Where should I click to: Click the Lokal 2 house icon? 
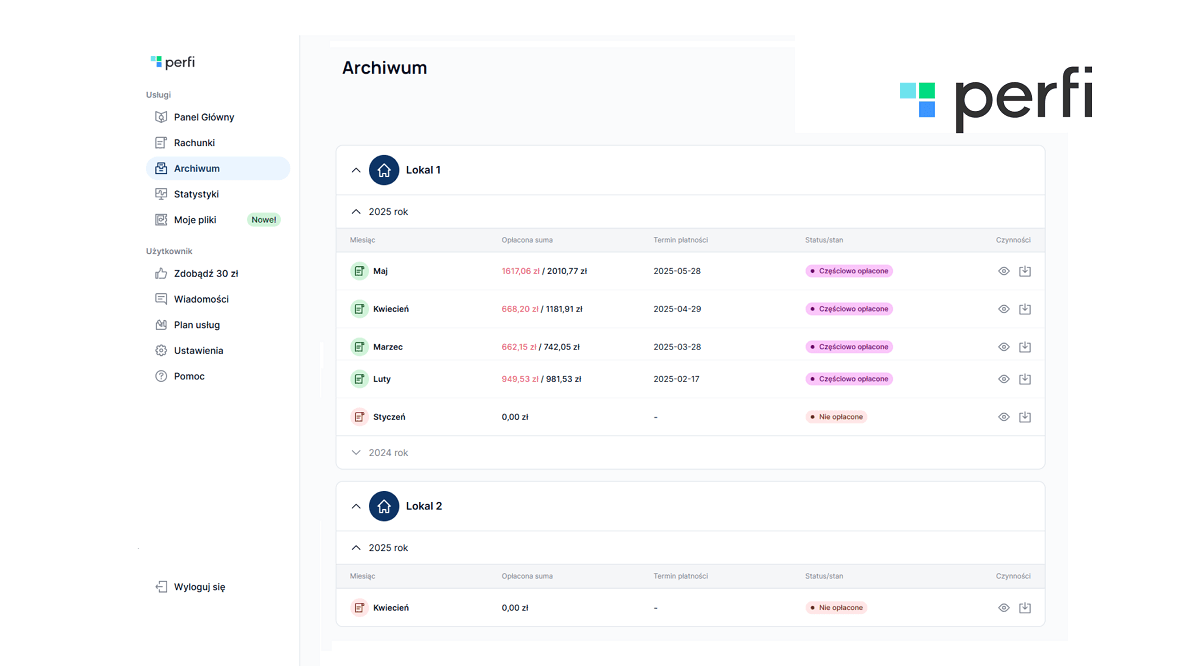pyautogui.click(x=384, y=506)
